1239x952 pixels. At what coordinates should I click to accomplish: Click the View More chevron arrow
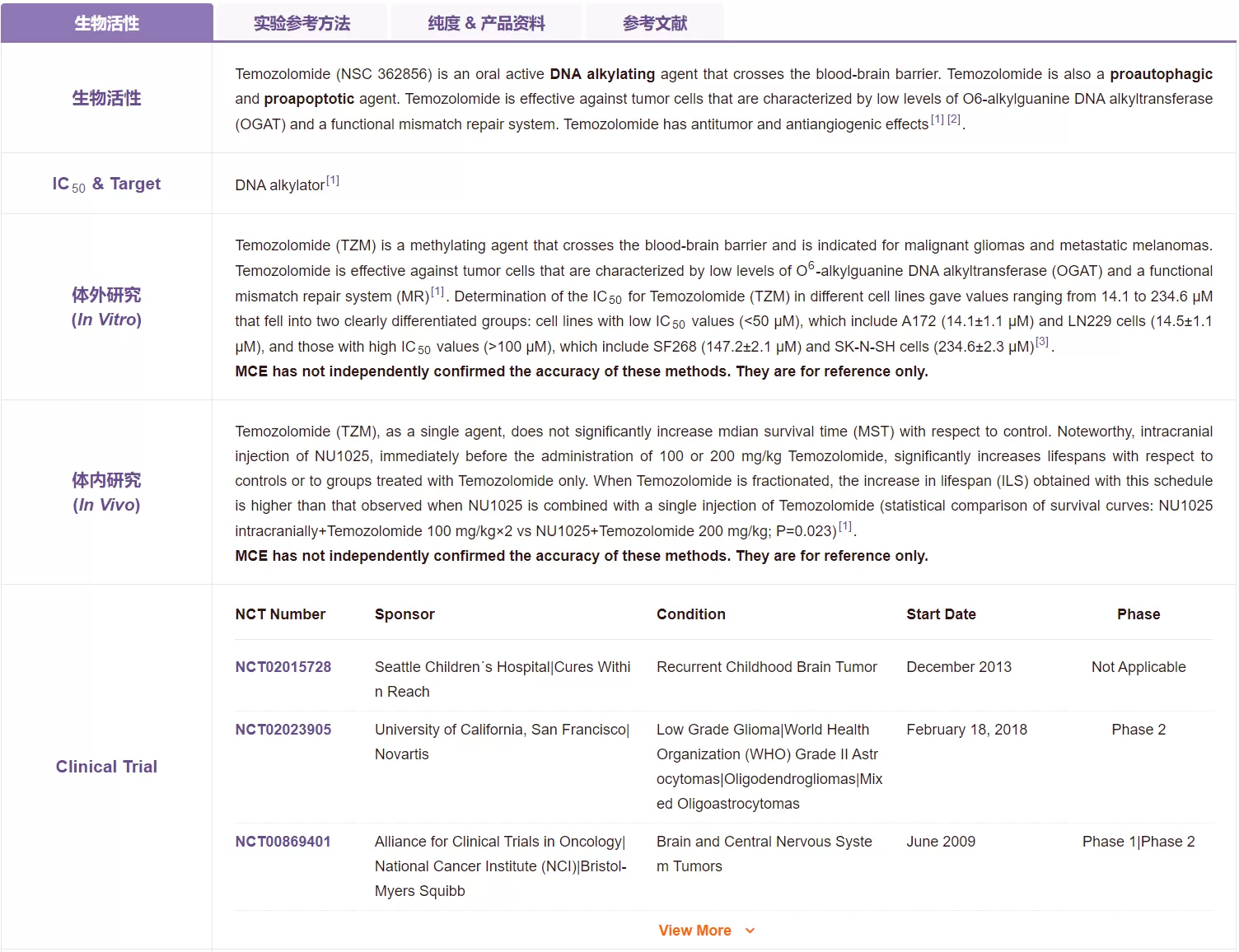pyautogui.click(x=750, y=931)
